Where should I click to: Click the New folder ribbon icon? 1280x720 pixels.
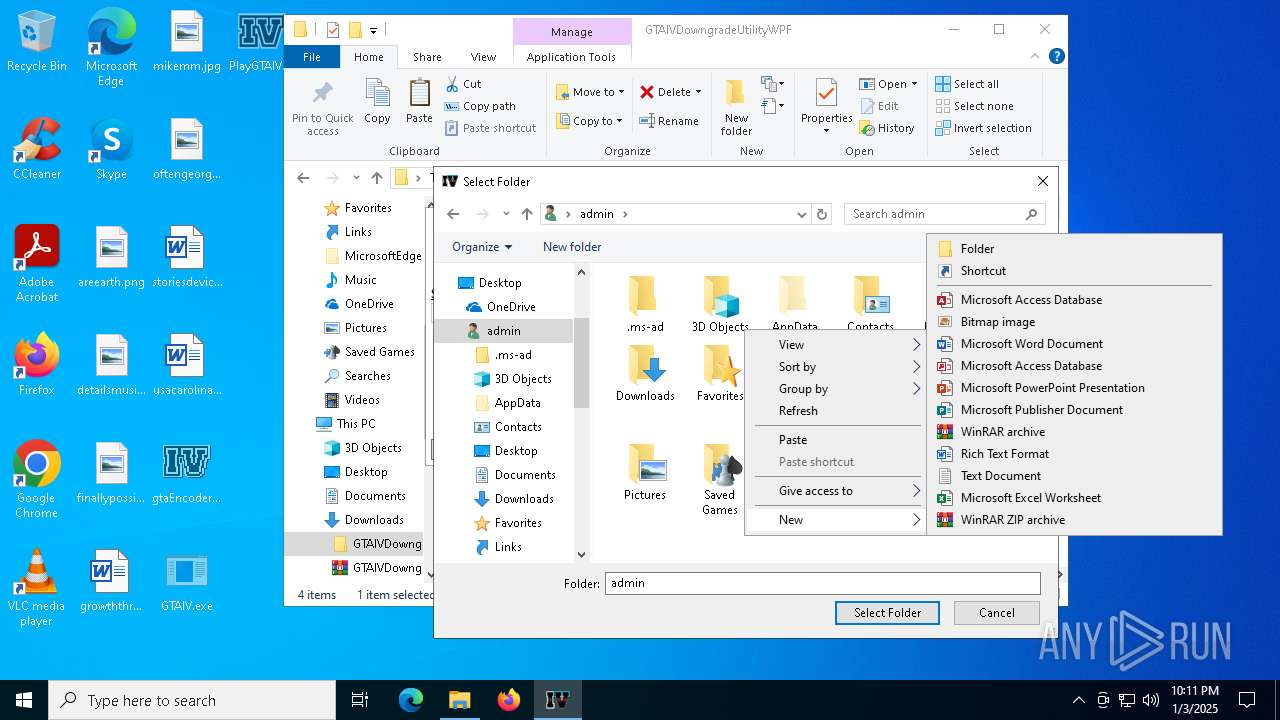736,93
